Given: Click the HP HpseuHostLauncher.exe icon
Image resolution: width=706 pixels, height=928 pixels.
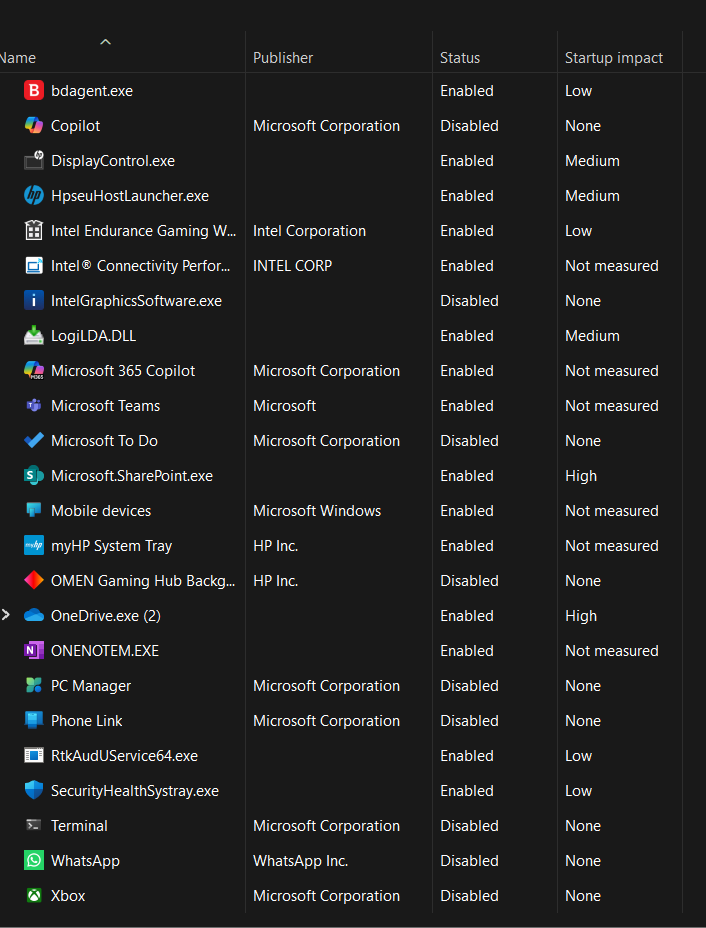Looking at the screenshot, I should (34, 196).
